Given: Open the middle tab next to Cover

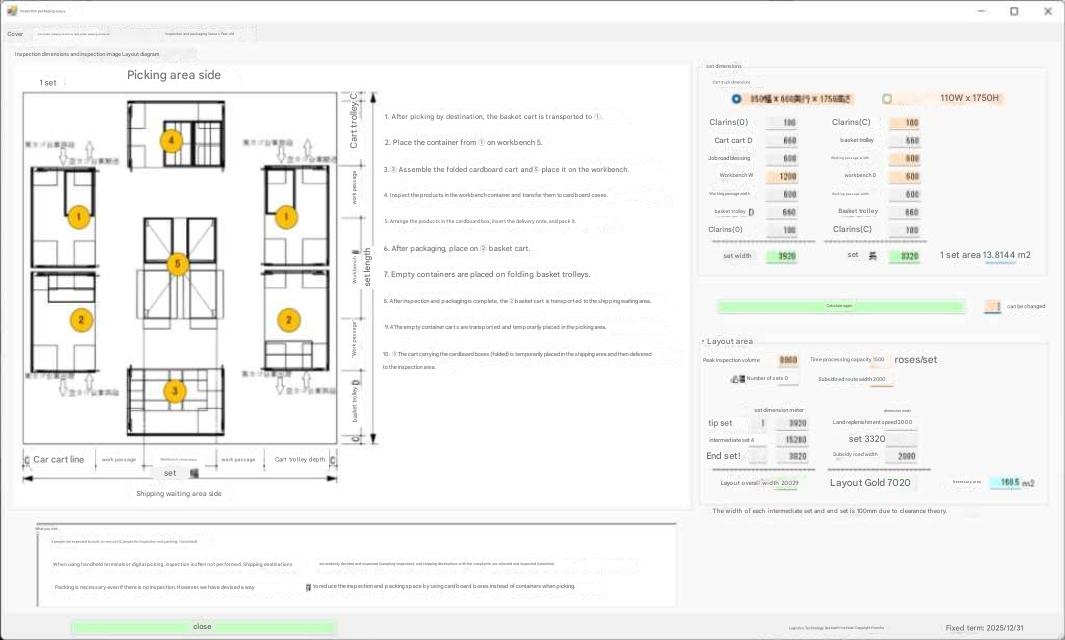Looking at the screenshot, I should 74,34.
